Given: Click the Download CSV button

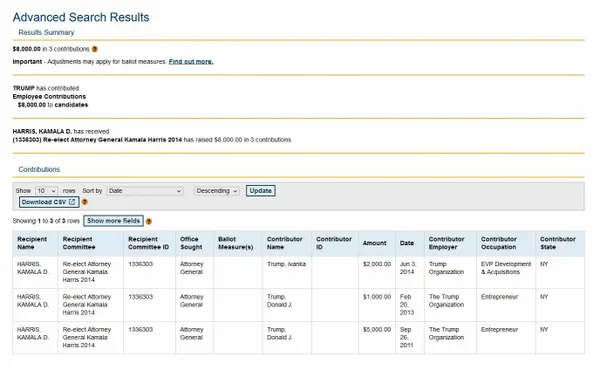Looking at the screenshot, I should pos(49,202).
